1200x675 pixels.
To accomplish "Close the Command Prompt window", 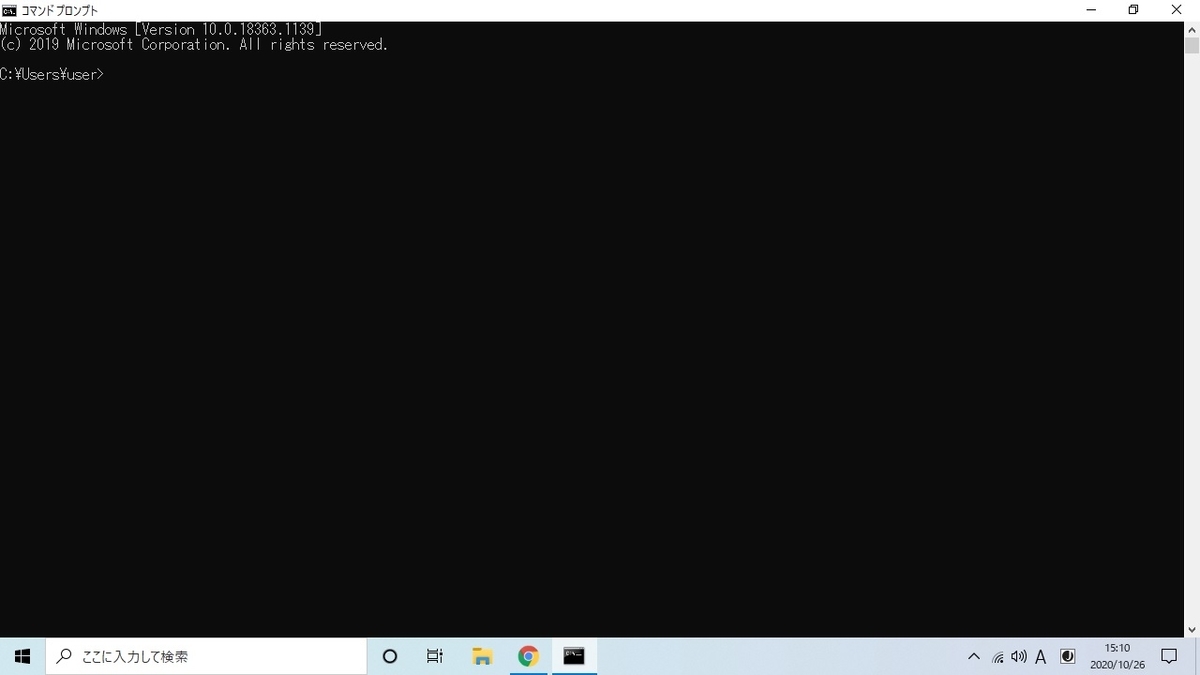I will coord(1178,10).
